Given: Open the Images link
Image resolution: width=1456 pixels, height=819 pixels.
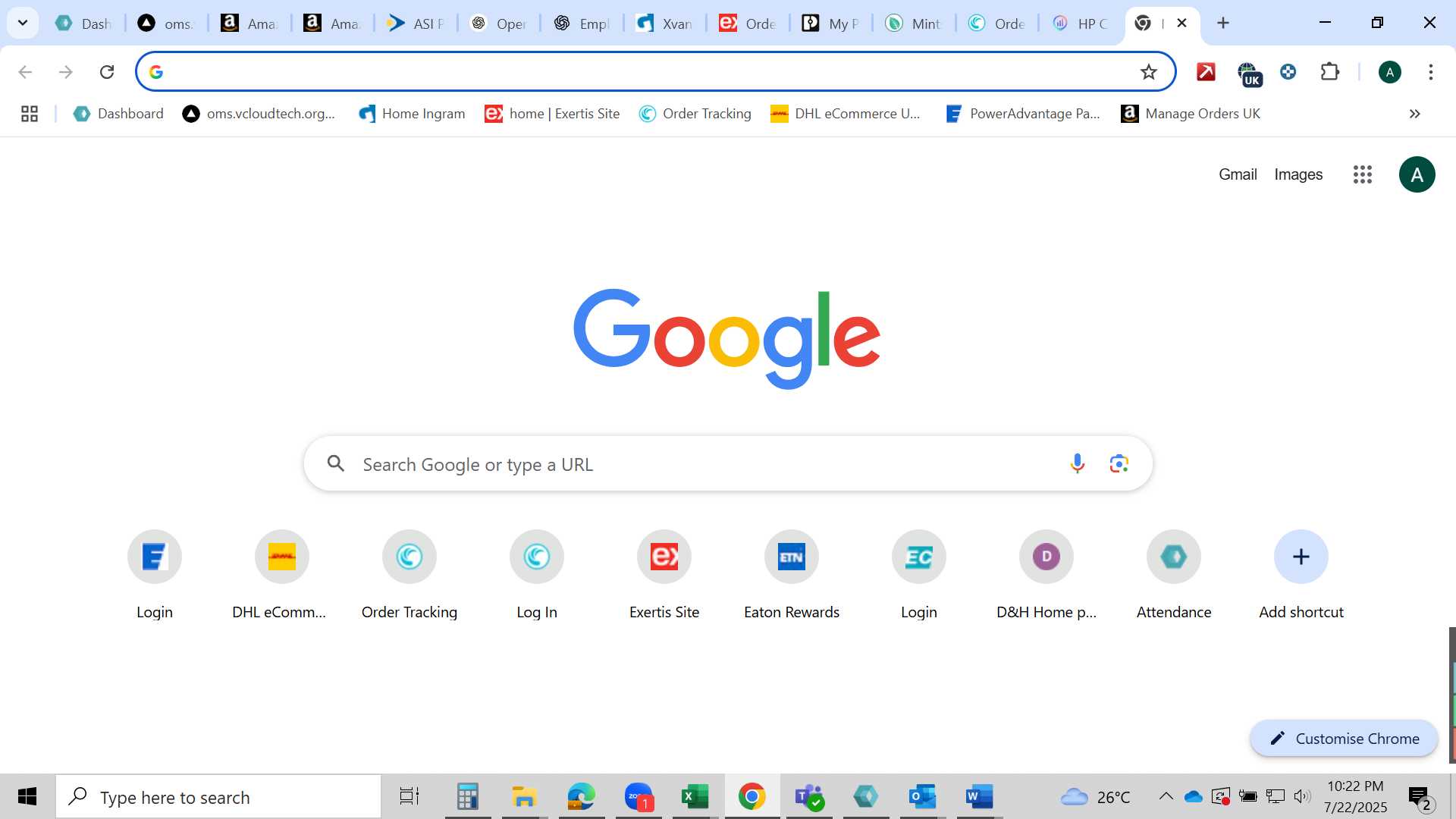Looking at the screenshot, I should pyautogui.click(x=1298, y=174).
